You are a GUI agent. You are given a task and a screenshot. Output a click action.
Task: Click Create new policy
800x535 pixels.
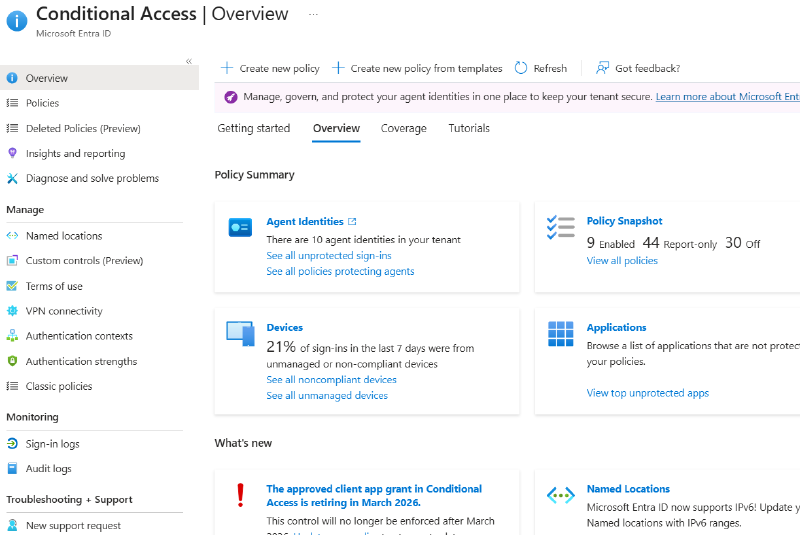(x=280, y=68)
